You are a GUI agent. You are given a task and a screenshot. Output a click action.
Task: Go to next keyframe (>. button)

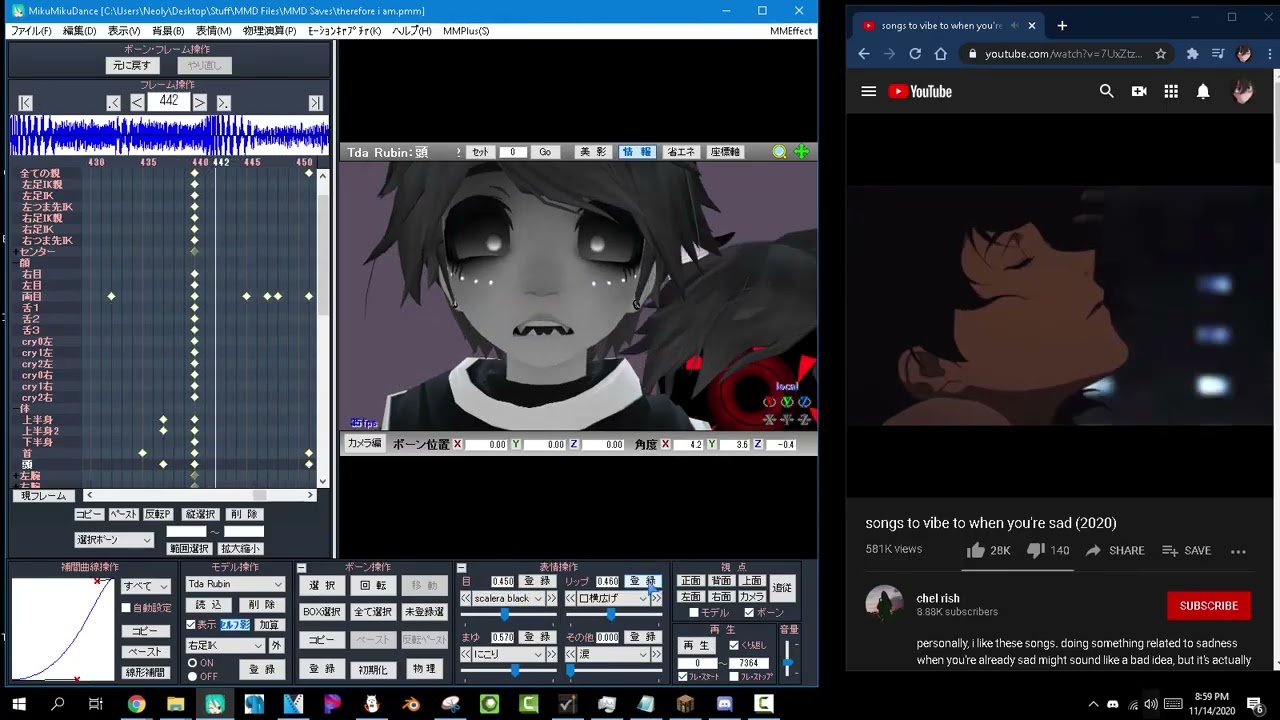[223, 103]
